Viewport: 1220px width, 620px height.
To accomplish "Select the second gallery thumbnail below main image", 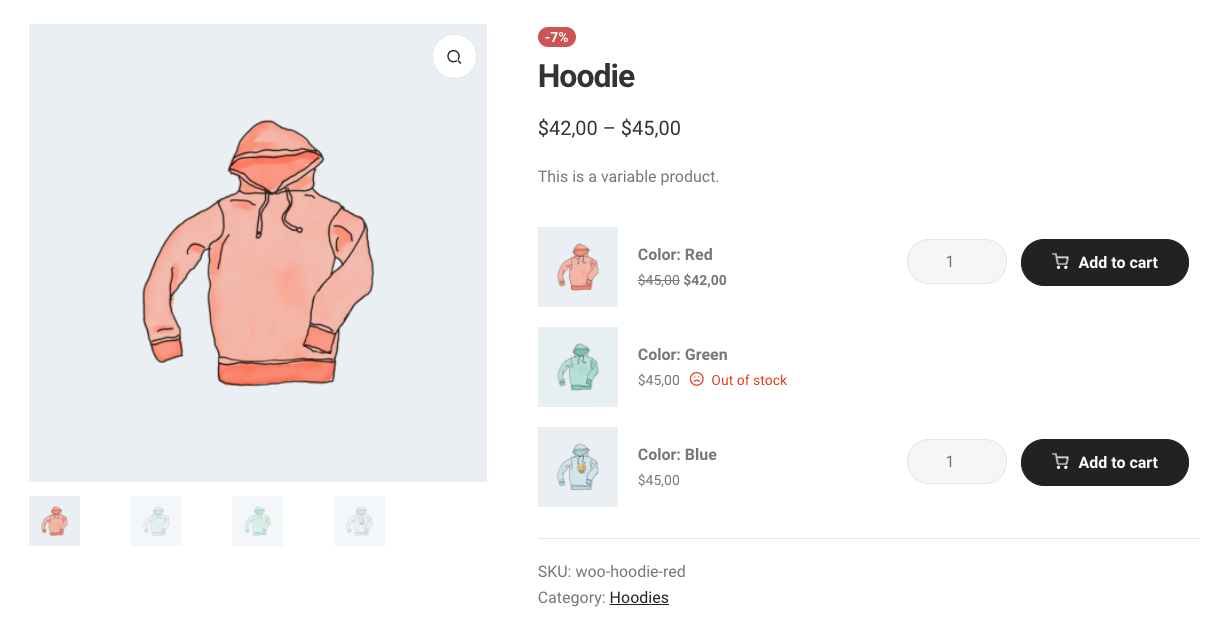I will (156, 521).
